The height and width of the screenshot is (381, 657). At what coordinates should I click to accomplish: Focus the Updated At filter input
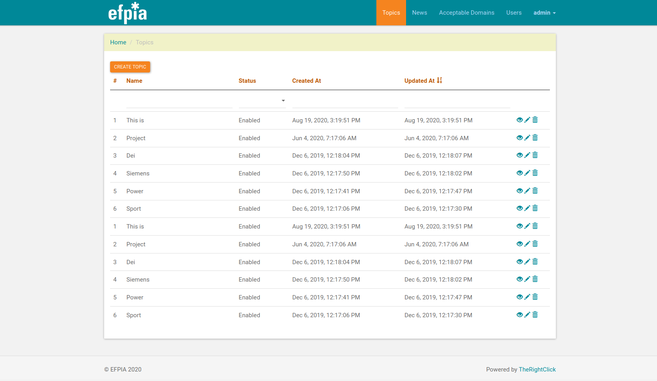click(457, 101)
